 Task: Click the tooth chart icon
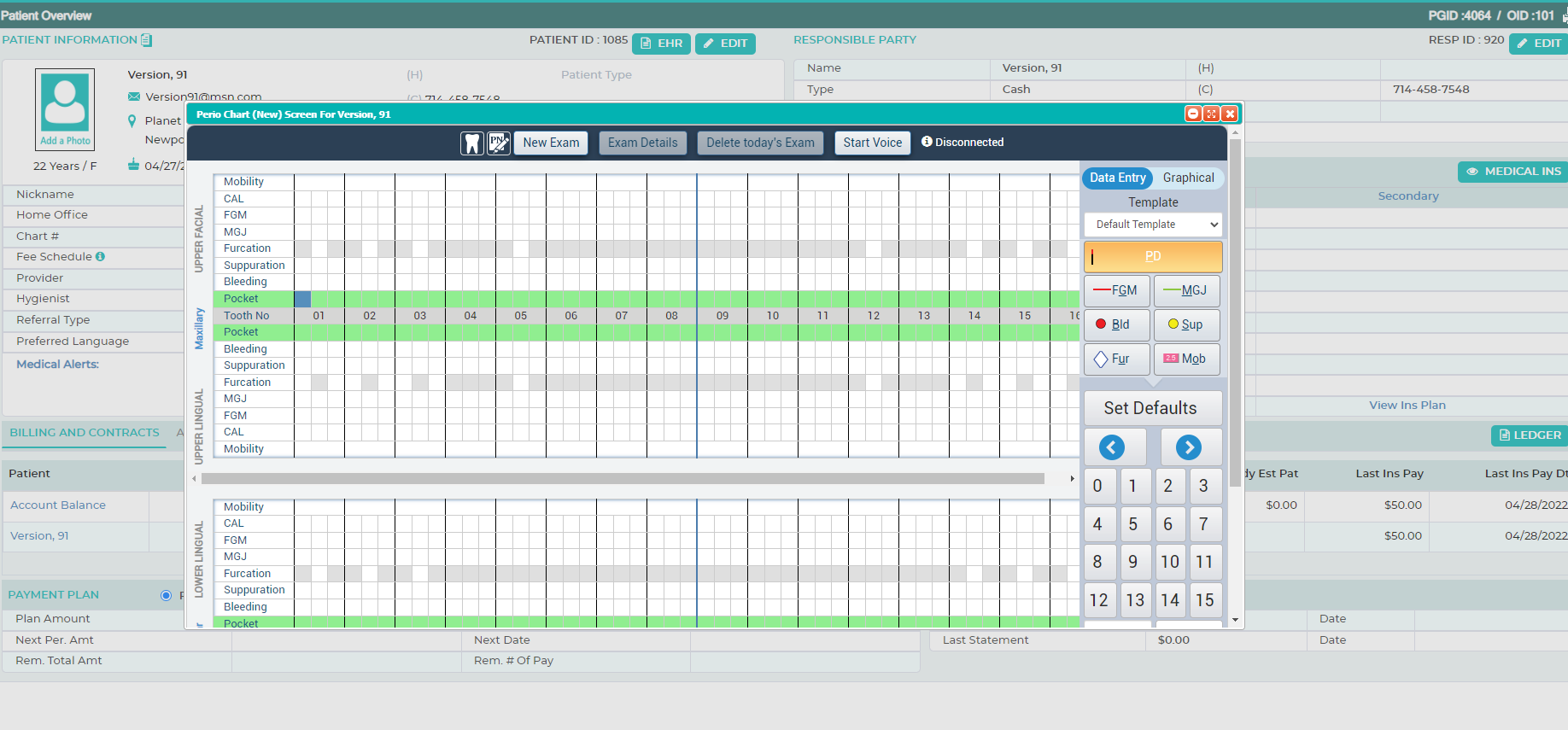coord(471,143)
